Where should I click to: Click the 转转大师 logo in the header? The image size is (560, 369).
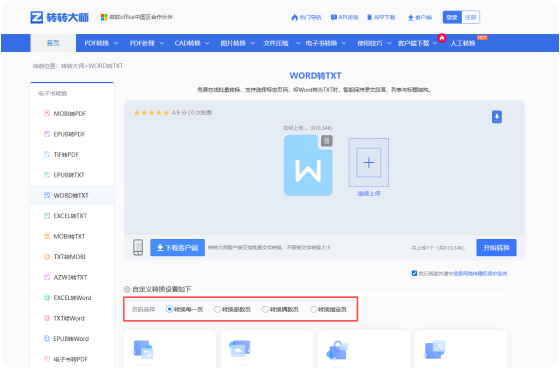tap(59, 17)
